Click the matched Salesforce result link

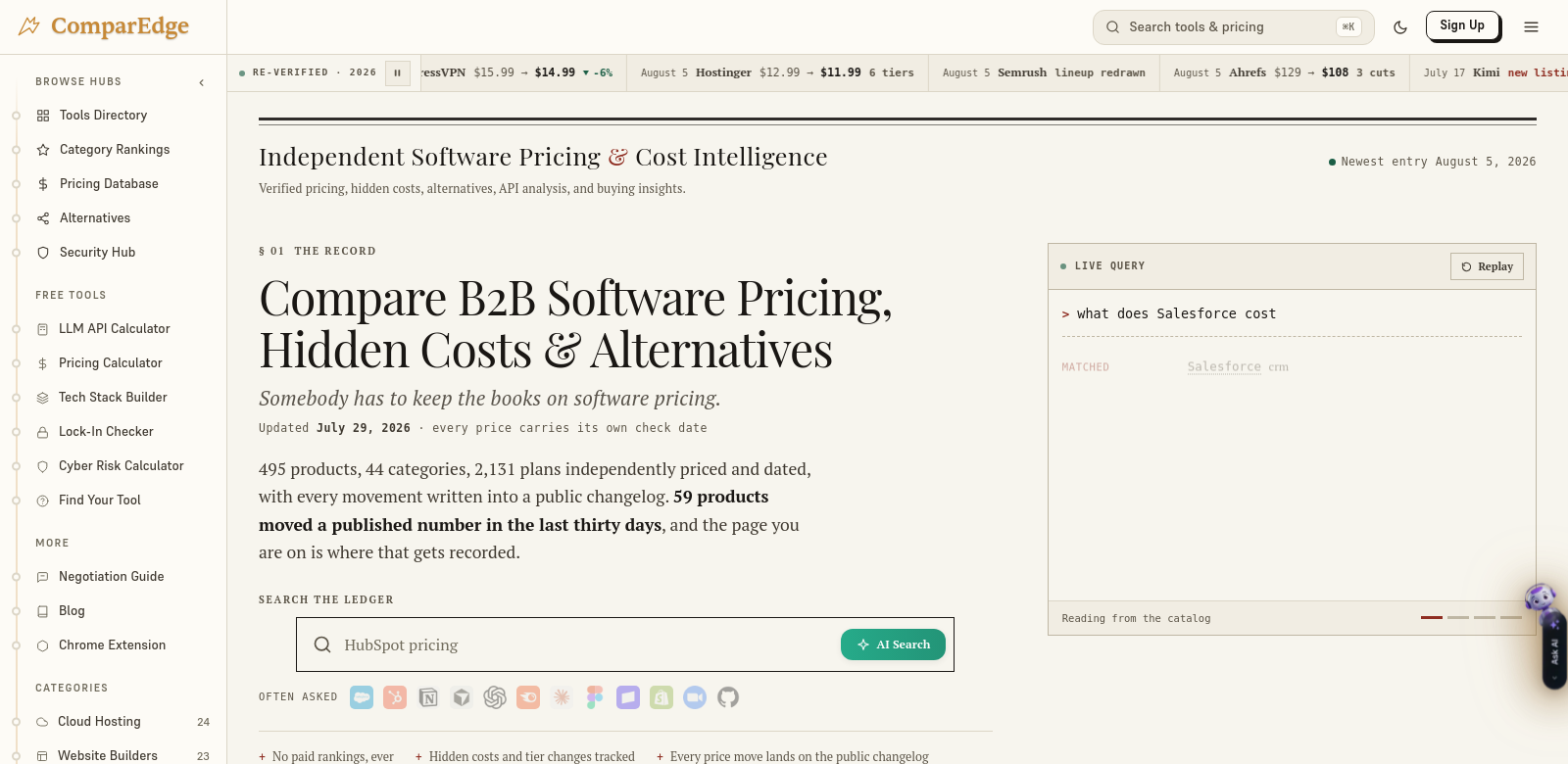[x=1224, y=367]
